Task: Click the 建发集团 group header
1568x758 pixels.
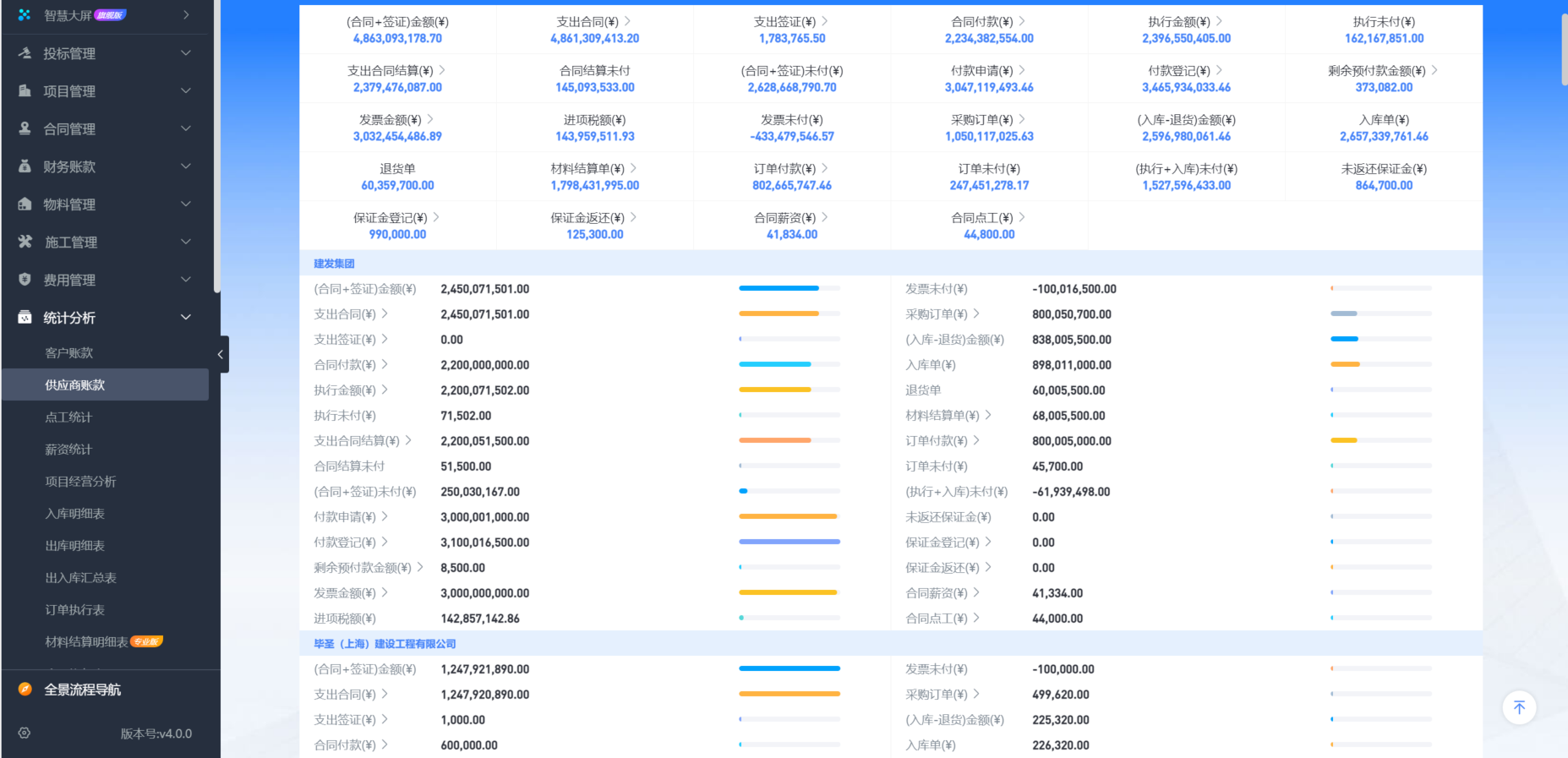Action: point(335,264)
